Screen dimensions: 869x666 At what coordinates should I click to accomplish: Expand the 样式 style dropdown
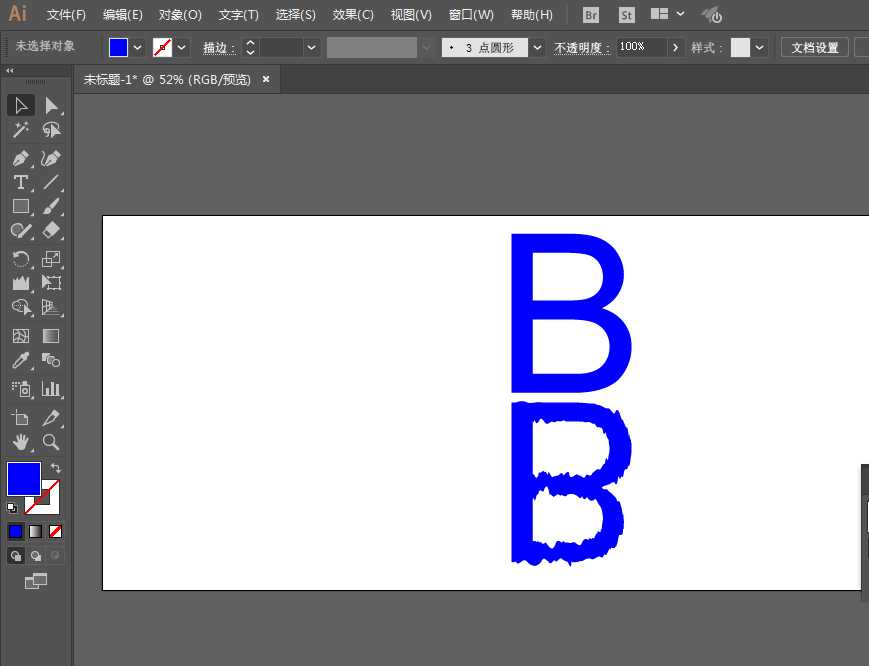[761, 47]
